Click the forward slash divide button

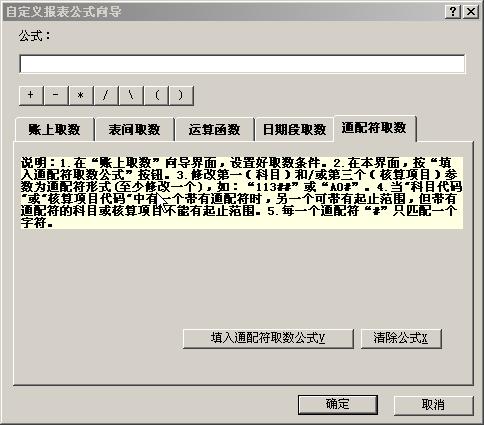coord(106,95)
